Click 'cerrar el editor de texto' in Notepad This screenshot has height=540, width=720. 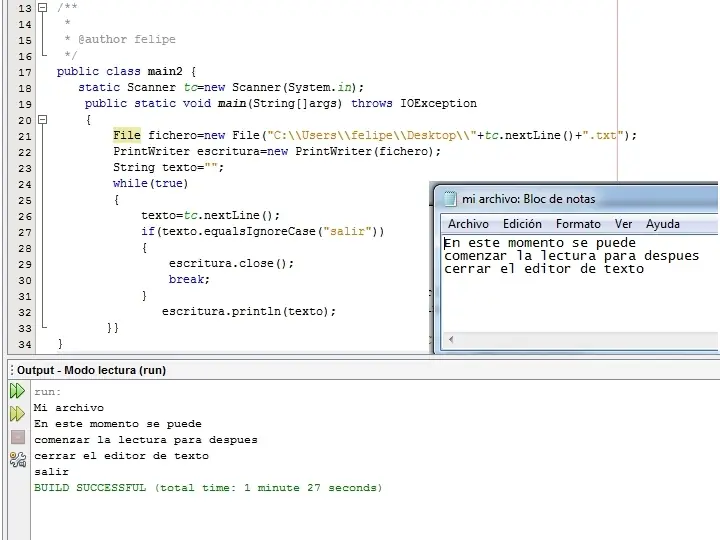[x=544, y=269]
